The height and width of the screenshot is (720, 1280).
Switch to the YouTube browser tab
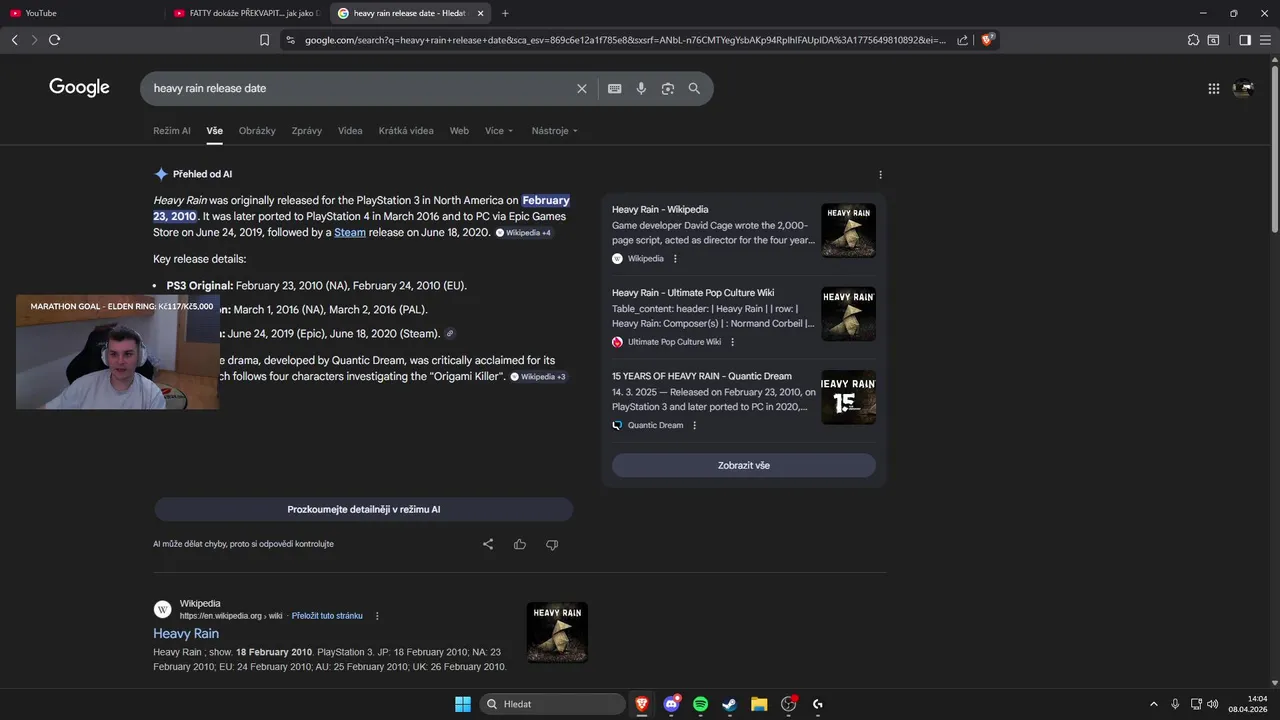[80, 13]
